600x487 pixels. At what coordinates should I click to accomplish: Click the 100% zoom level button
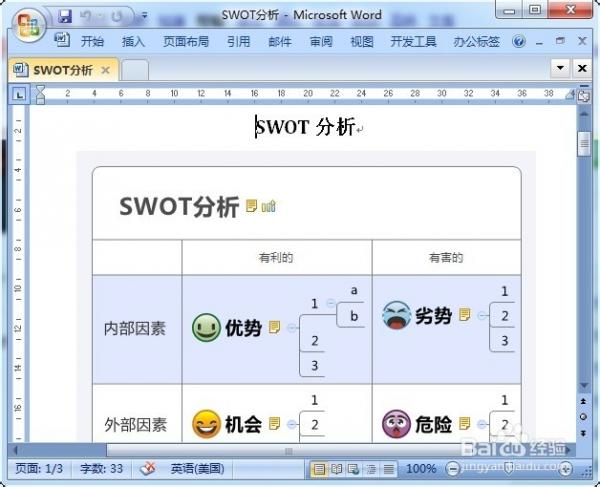421,468
